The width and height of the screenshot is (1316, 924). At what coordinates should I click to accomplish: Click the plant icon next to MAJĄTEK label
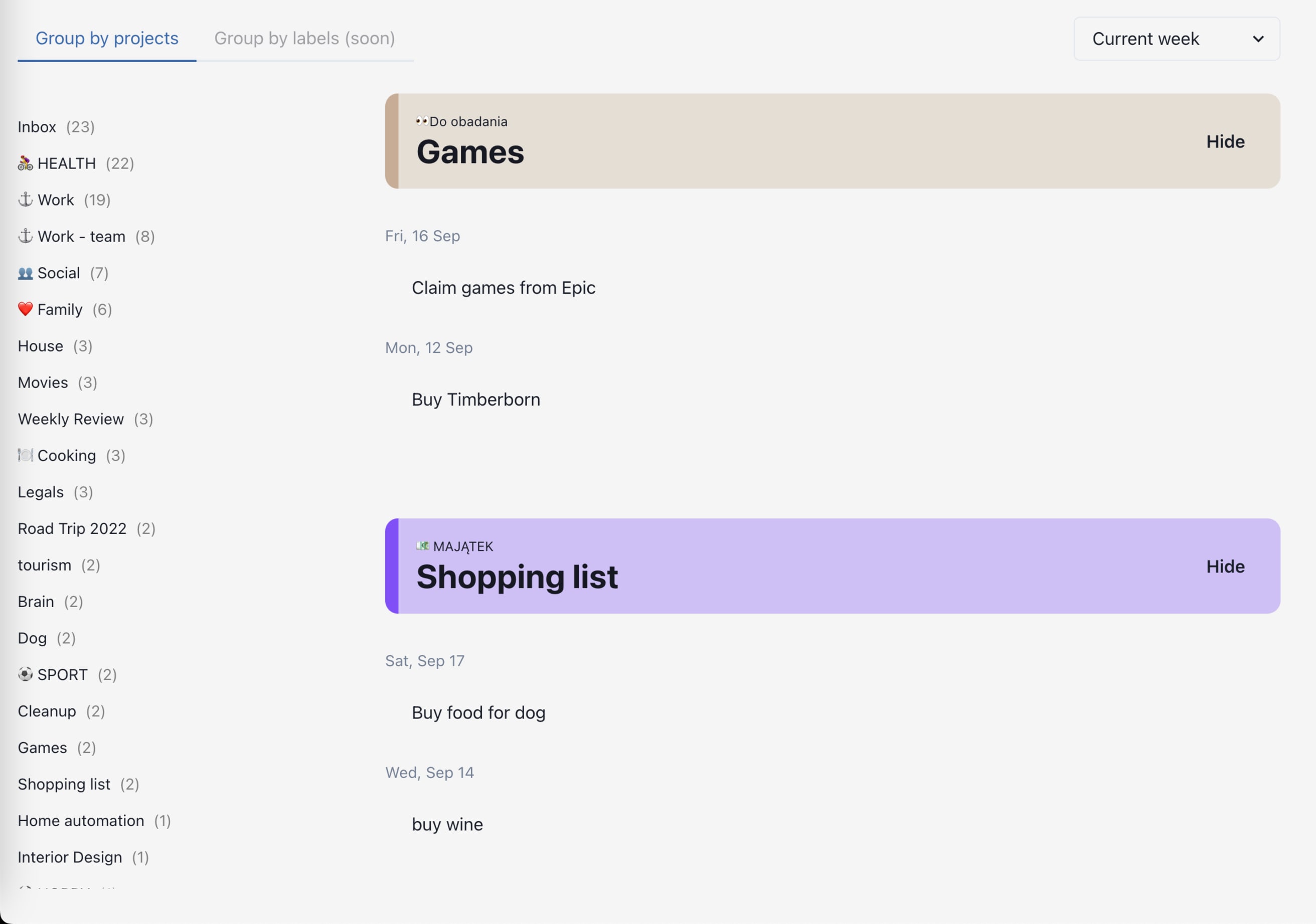coord(422,546)
